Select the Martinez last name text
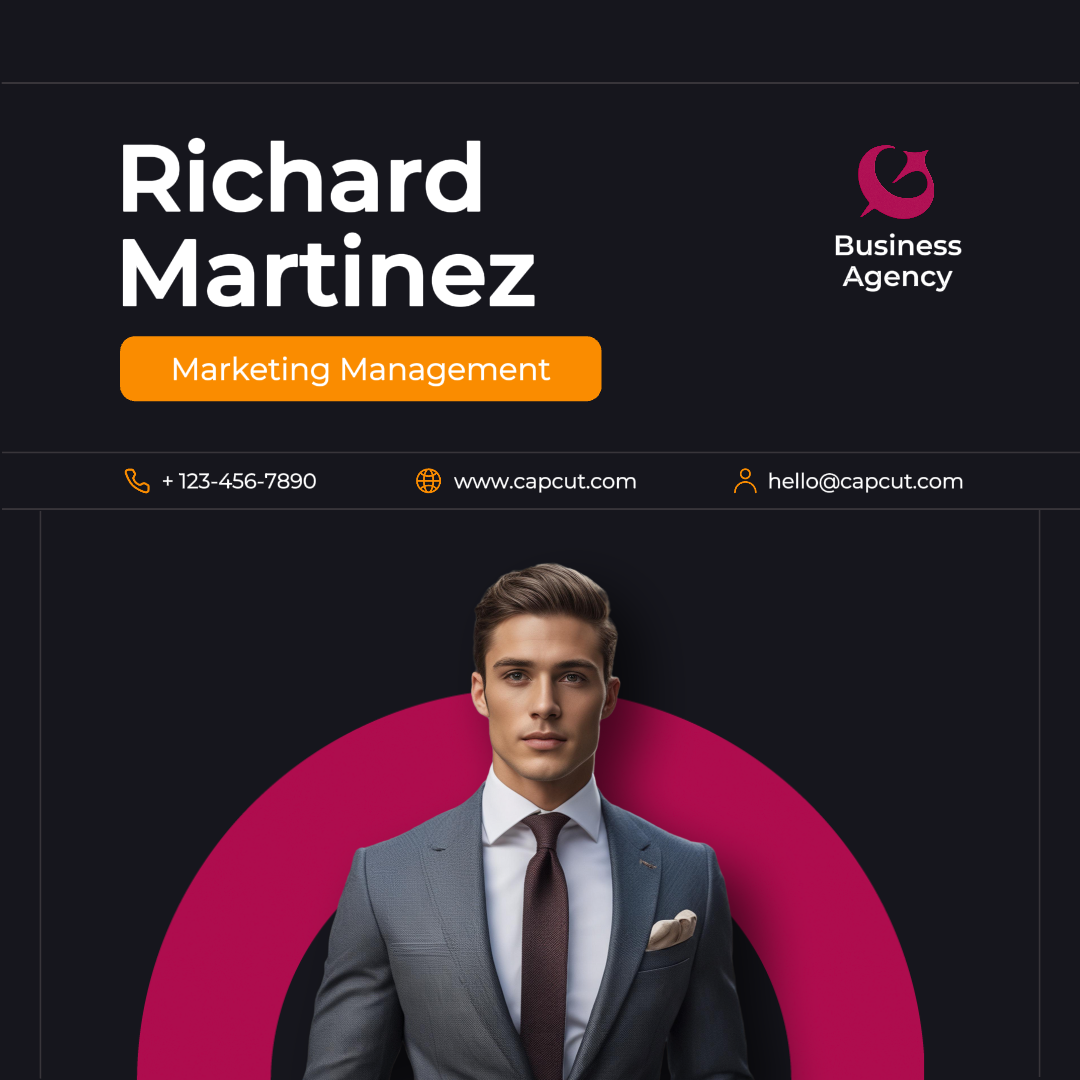This screenshot has width=1080, height=1080. (328, 271)
